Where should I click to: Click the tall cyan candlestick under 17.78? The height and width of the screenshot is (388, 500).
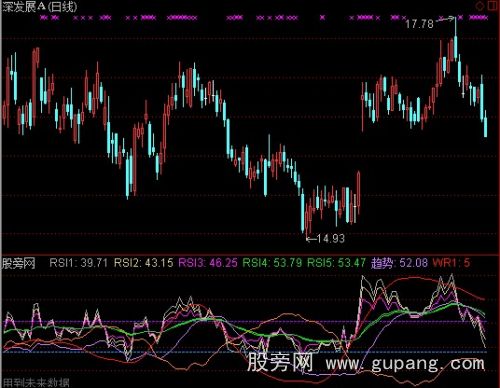[455, 38]
